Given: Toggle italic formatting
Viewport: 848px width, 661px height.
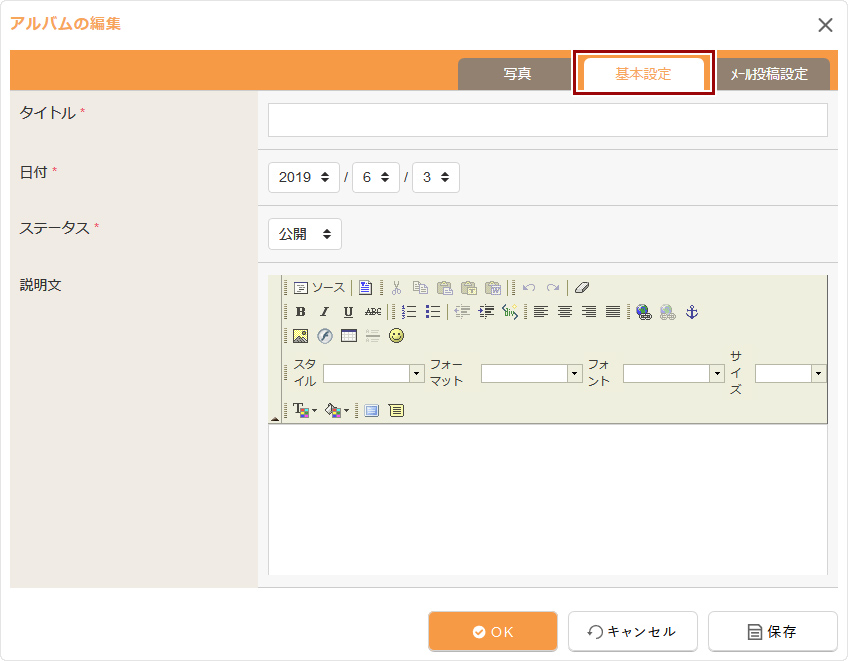Looking at the screenshot, I should (324, 312).
